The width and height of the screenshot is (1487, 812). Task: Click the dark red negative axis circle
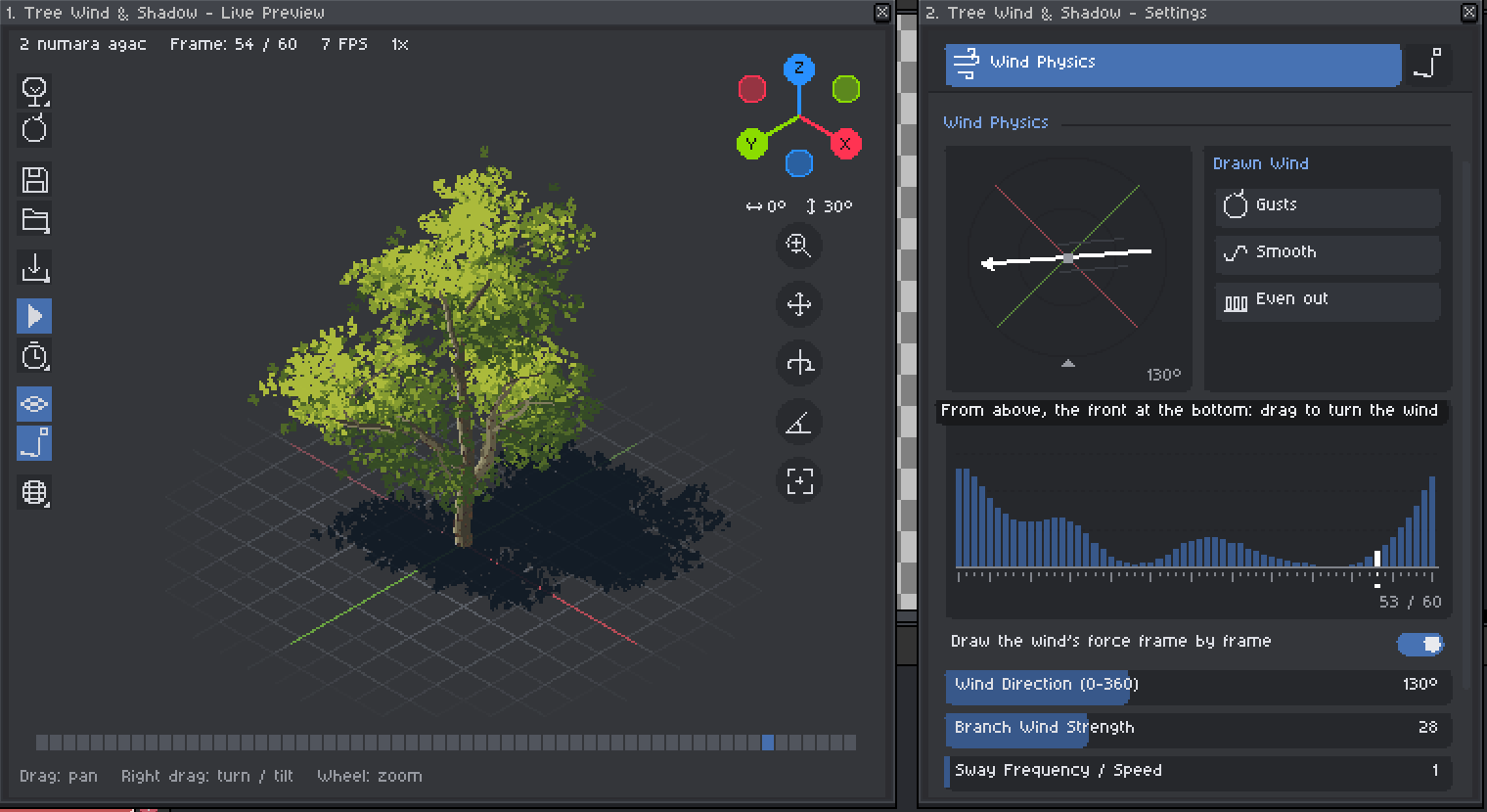pos(752,89)
